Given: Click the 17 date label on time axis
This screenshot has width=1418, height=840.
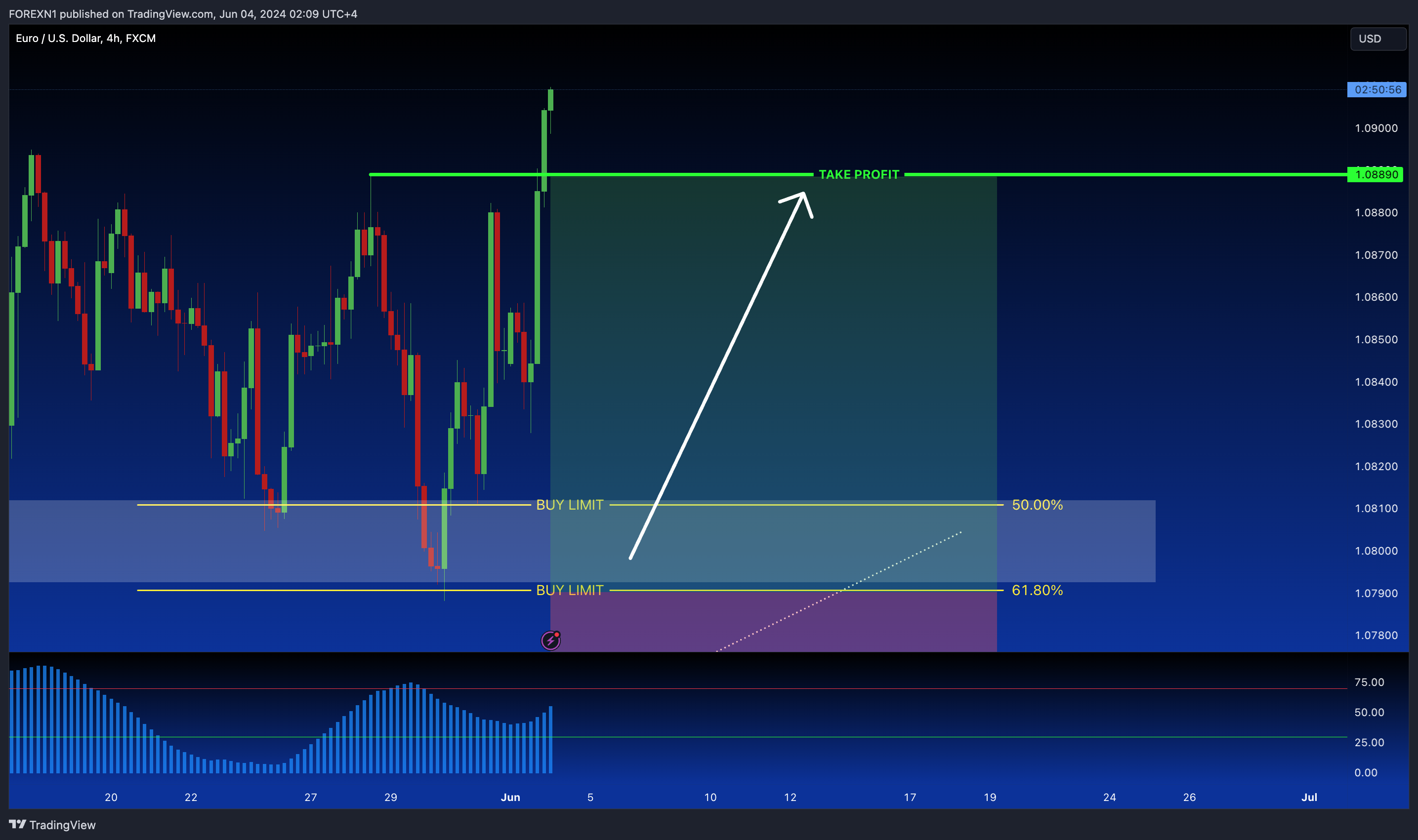Looking at the screenshot, I should [x=910, y=797].
